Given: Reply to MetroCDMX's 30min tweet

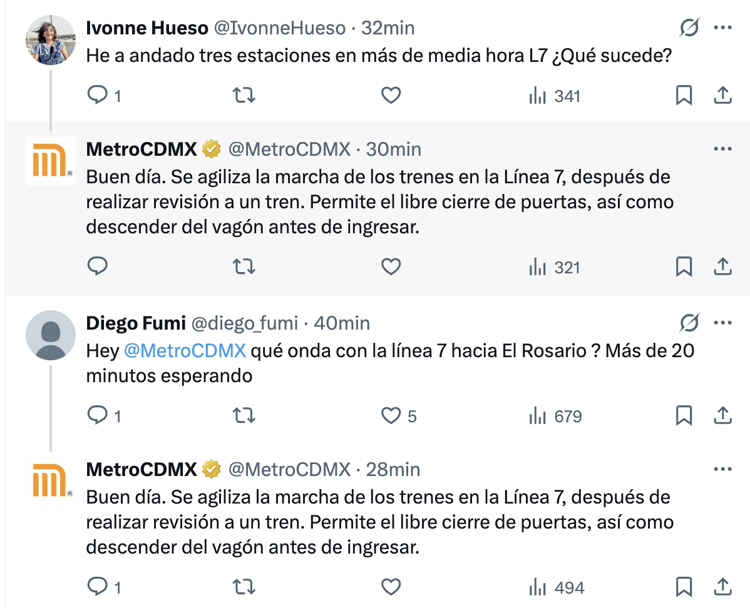Looking at the screenshot, I should point(98,267).
